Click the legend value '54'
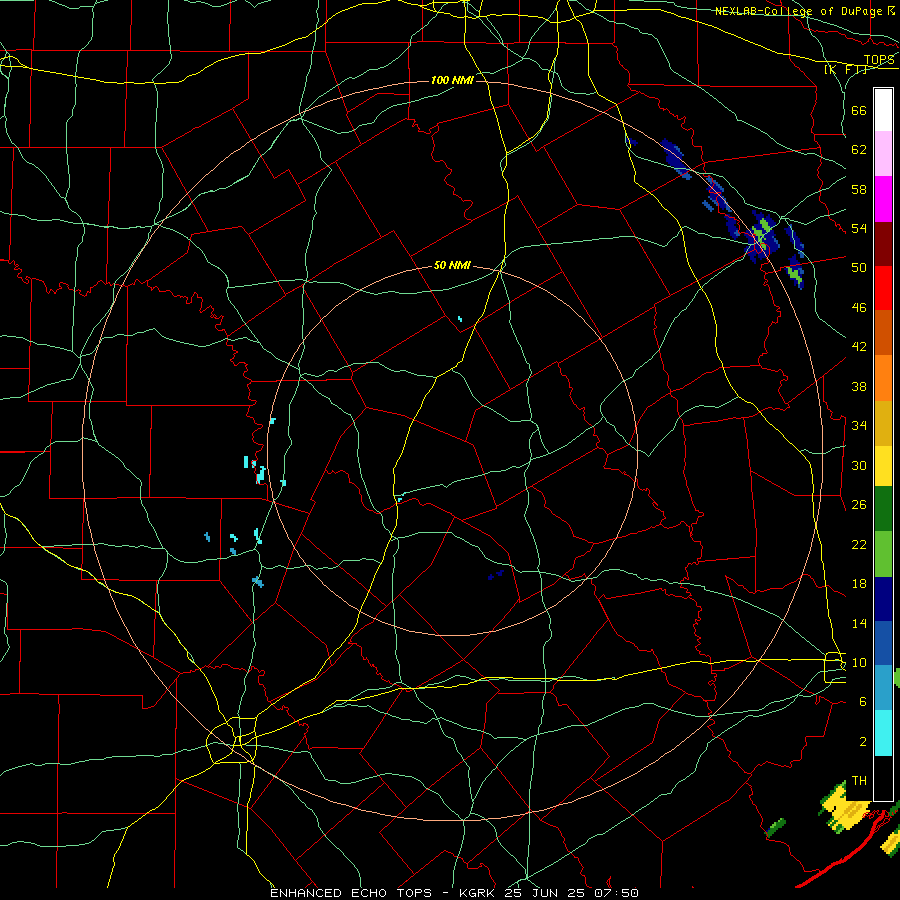Viewport: 900px width, 900px height. pos(859,228)
